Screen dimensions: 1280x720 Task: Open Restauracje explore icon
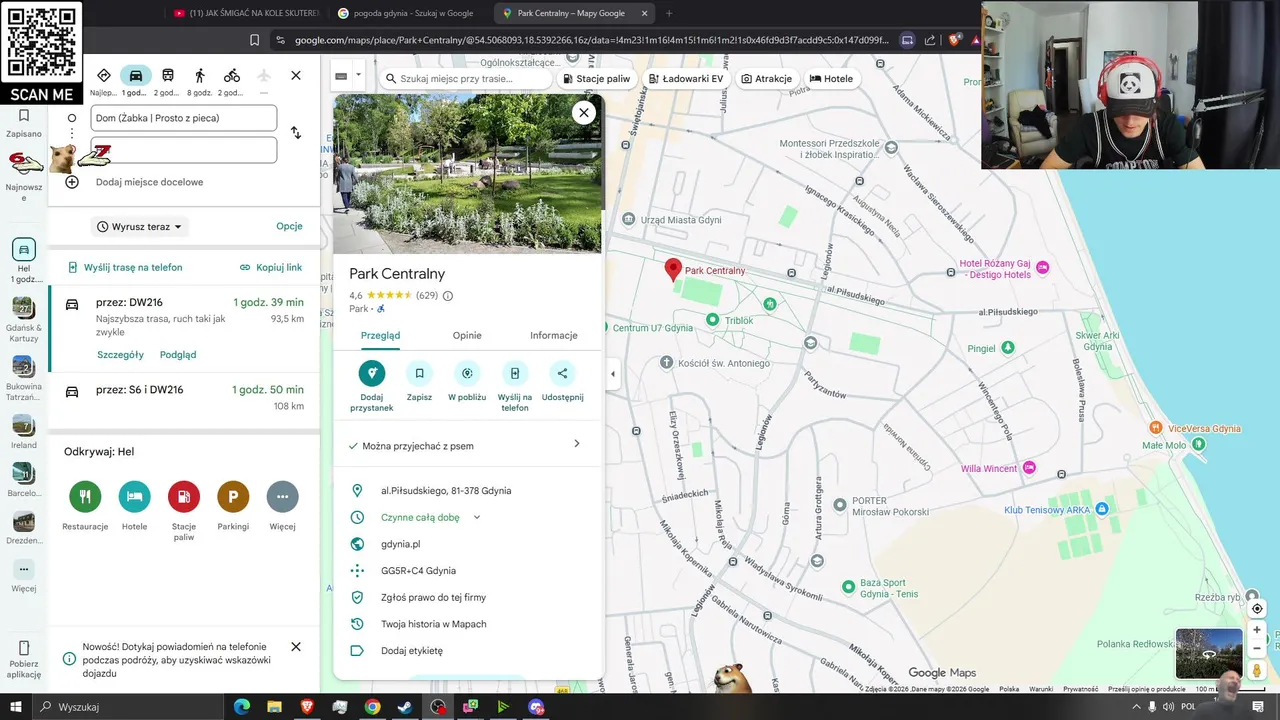[x=85, y=496]
